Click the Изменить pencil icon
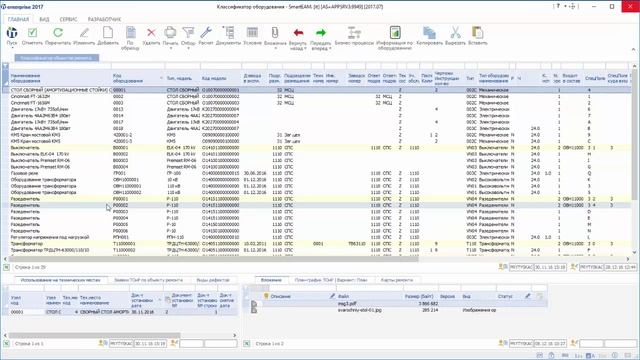 point(84,33)
